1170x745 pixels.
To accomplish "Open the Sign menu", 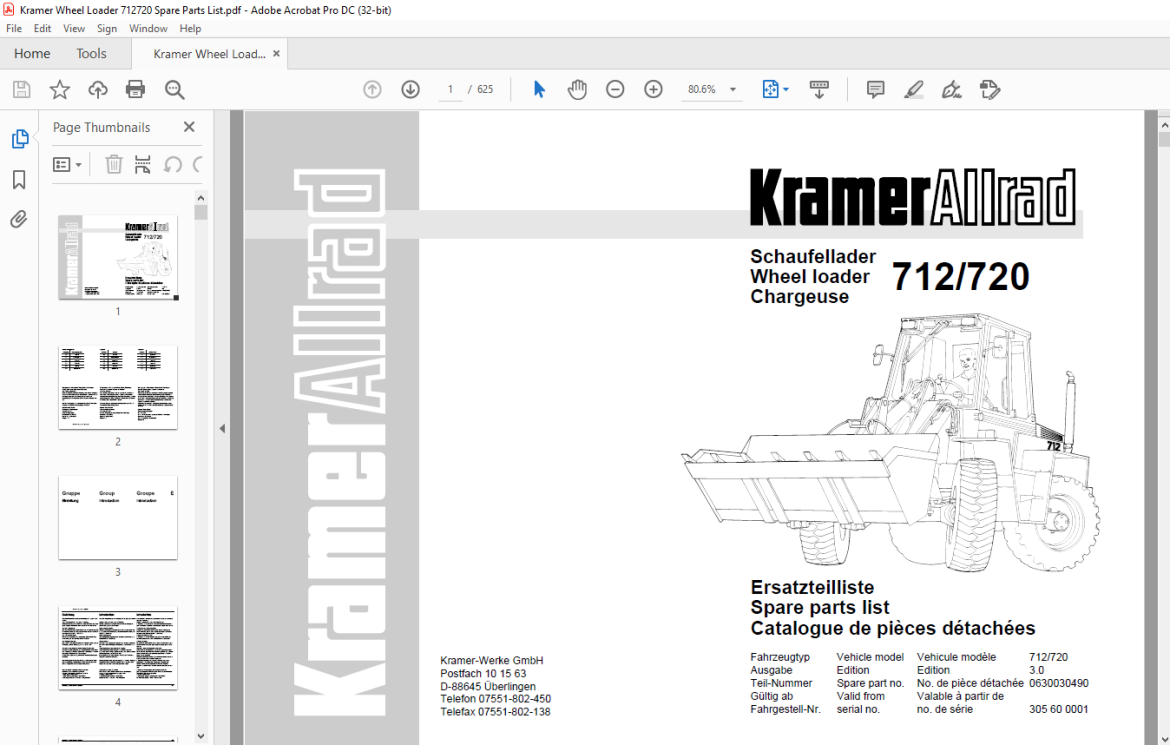I will coord(107,28).
